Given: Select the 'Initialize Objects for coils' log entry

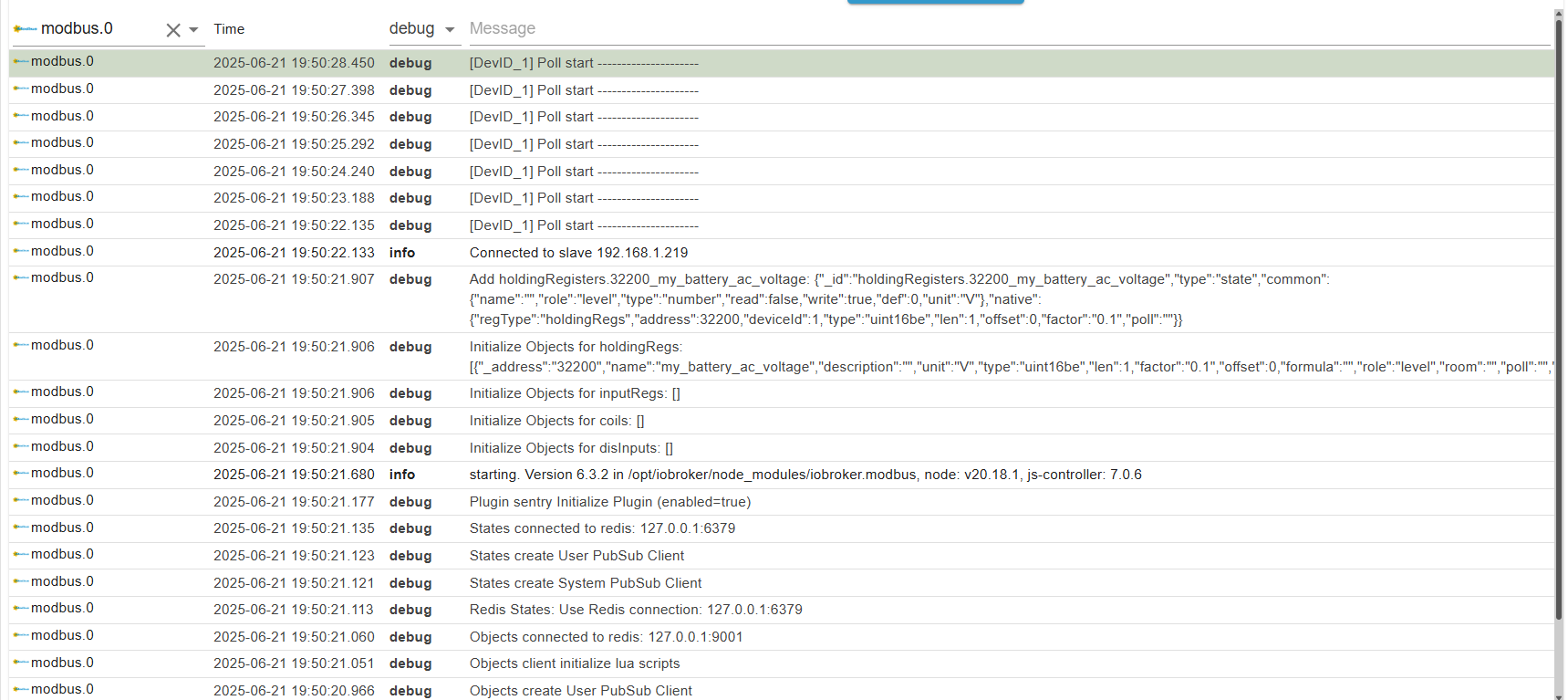Looking at the screenshot, I should pos(556,421).
